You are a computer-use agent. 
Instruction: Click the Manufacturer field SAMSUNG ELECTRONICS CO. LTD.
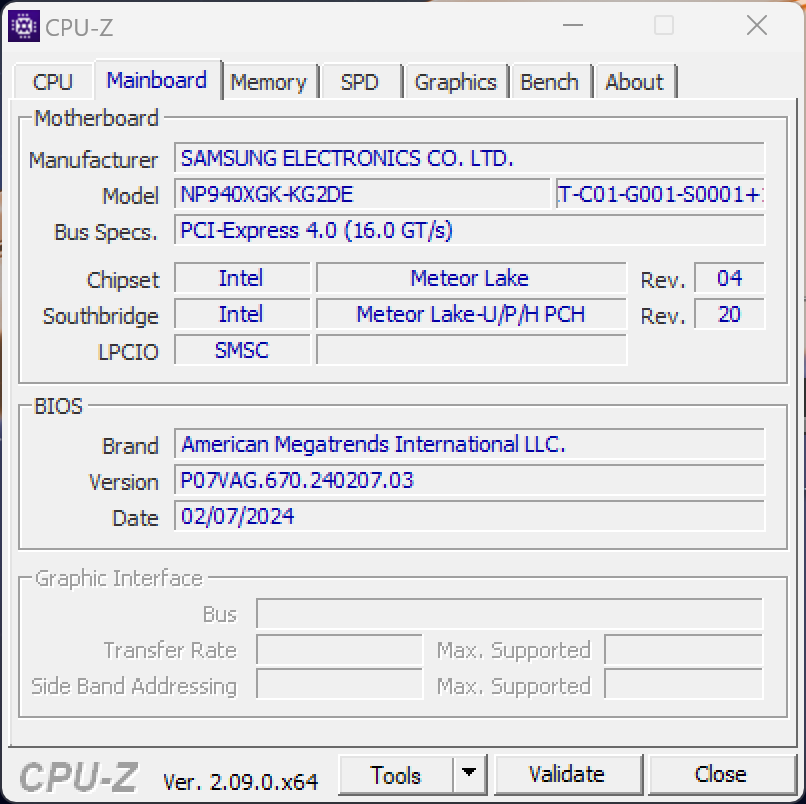point(469,158)
